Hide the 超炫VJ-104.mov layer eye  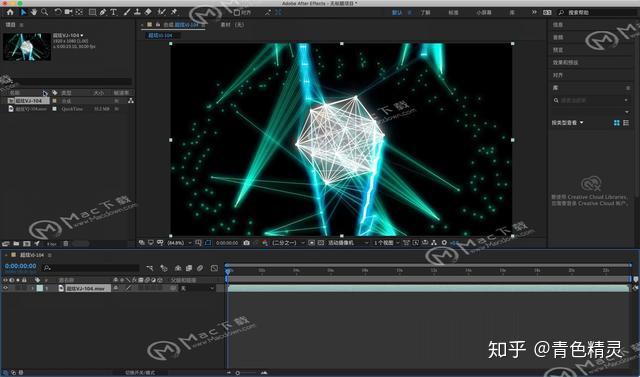(x=5, y=288)
